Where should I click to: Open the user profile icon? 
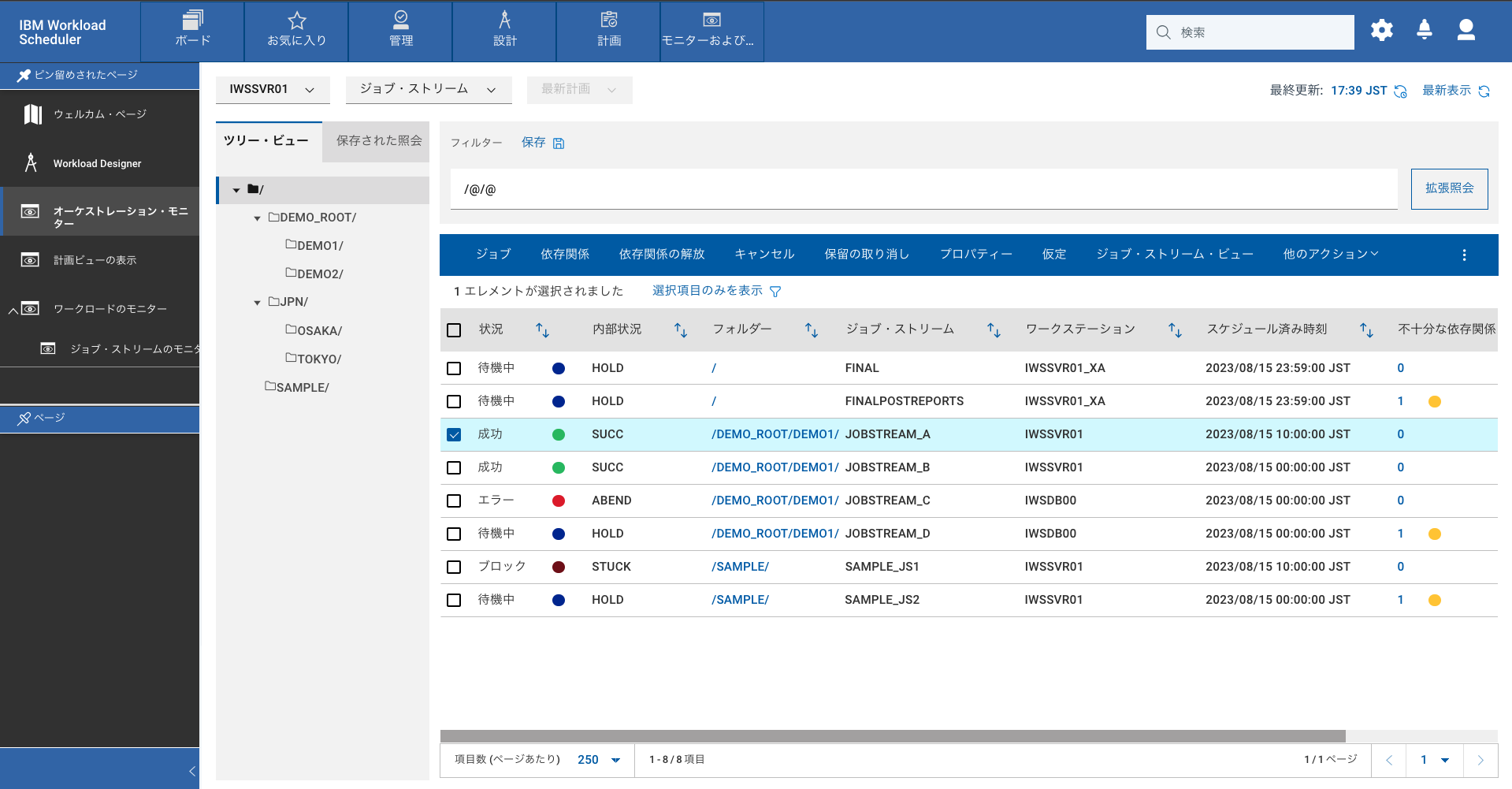(1466, 31)
